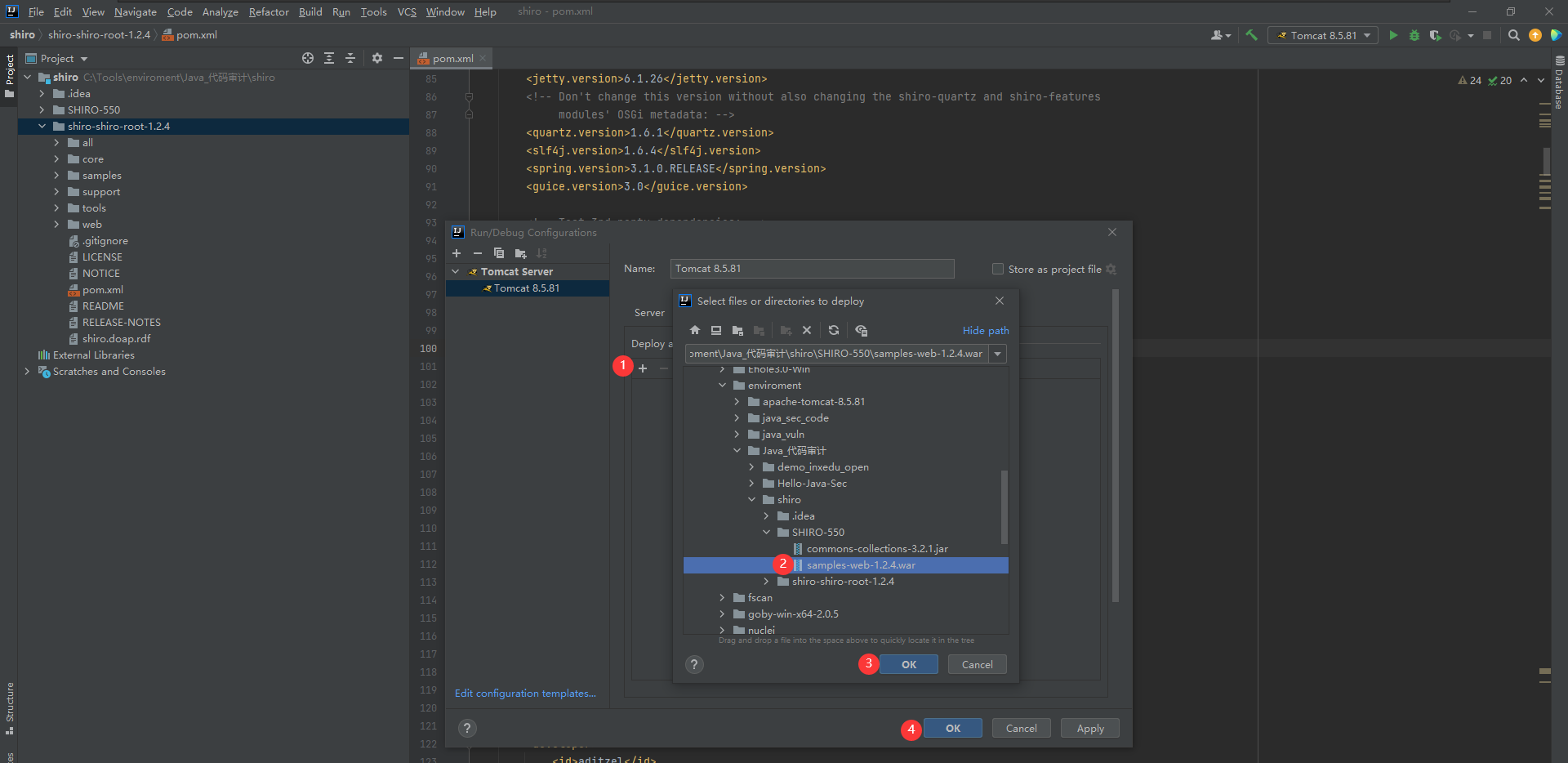Image resolution: width=1568 pixels, height=763 pixels.
Task: Start debugging with the green bug icon
Action: click(1414, 35)
